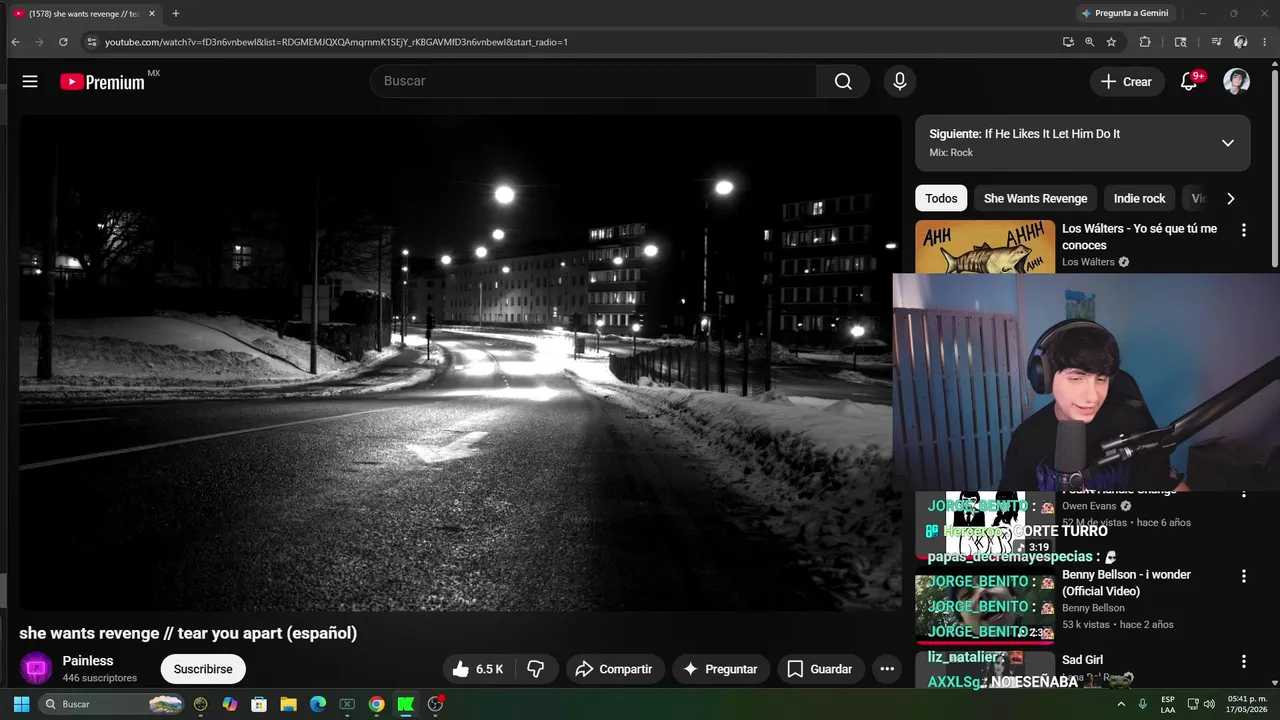
Task: Click the search magnifier button
Action: pos(843,81)
